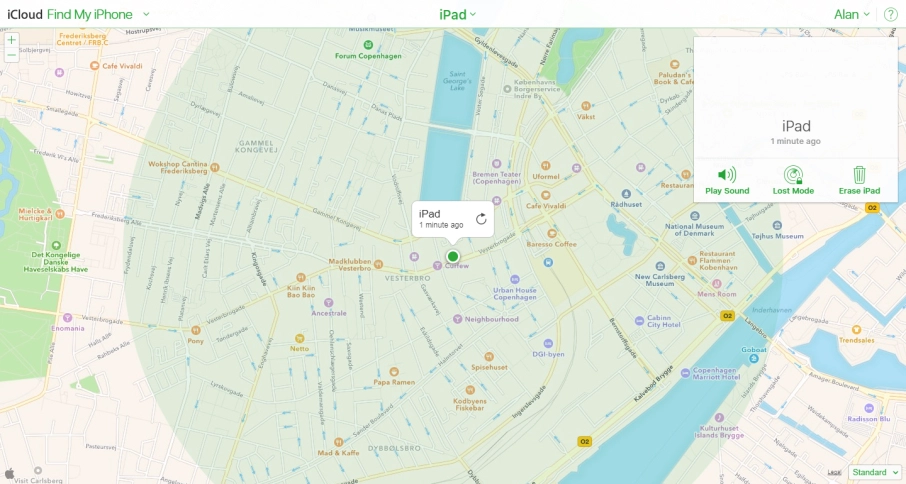Image resolution: width=906 pixels, height=484 pixels.
Task: Click the Pony restaurant marker
Action: (x=195, y=330)
